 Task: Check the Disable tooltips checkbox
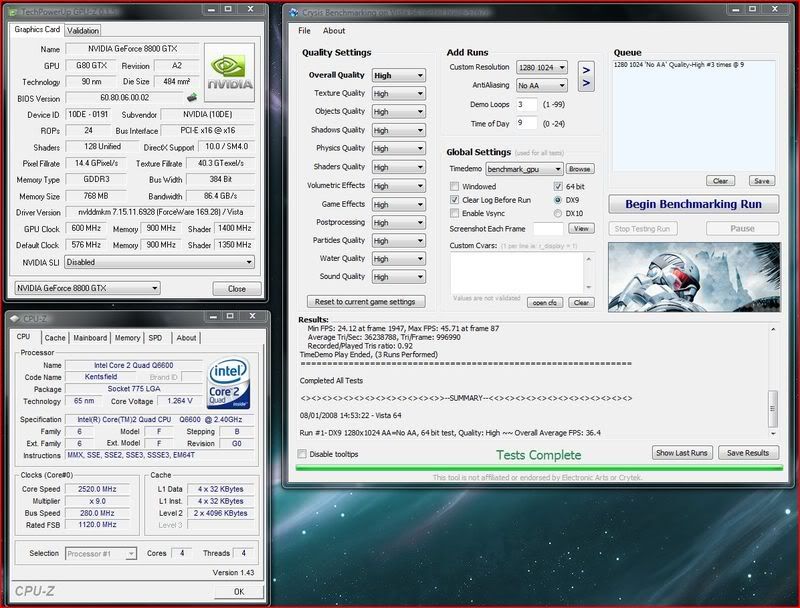302,454
